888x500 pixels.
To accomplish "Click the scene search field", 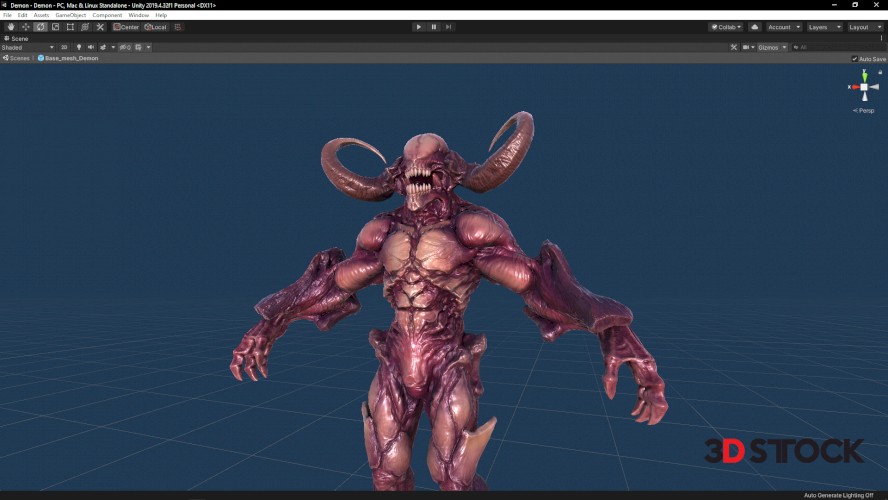I will tap(837, 47).
